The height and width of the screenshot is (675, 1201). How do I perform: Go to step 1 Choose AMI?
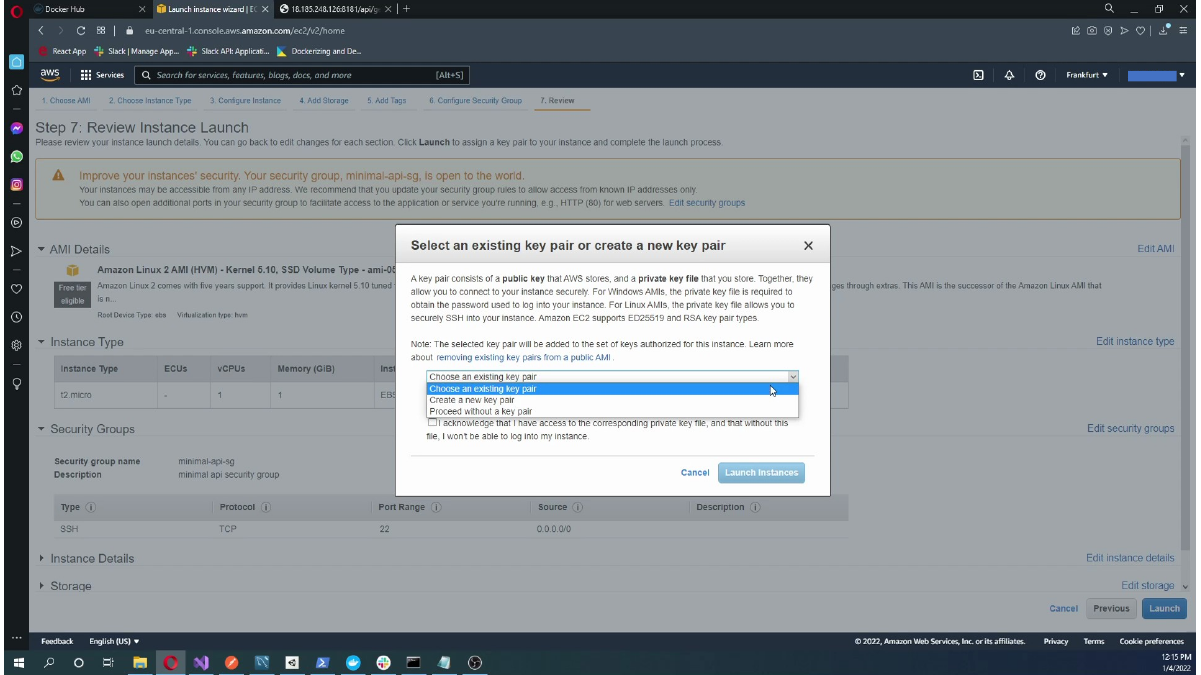65,101
